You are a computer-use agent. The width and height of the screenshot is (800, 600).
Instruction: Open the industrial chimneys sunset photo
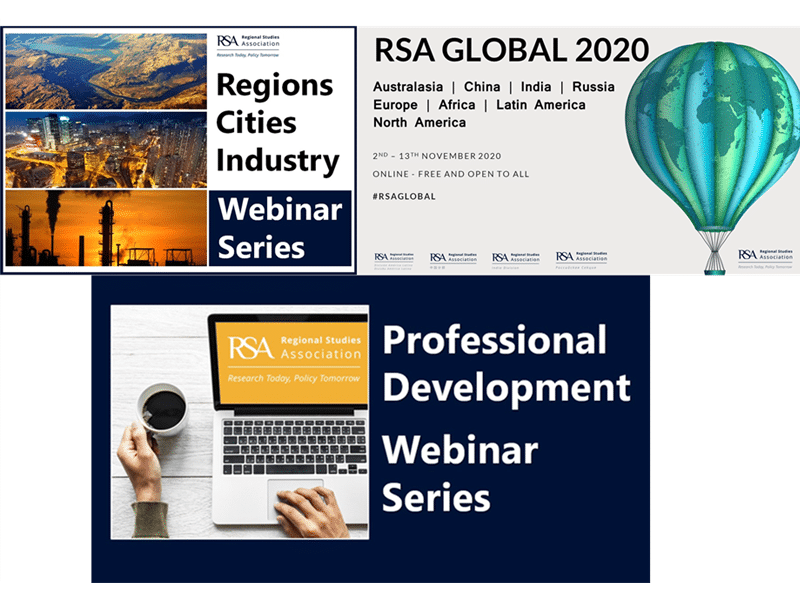tap(106, 228)
